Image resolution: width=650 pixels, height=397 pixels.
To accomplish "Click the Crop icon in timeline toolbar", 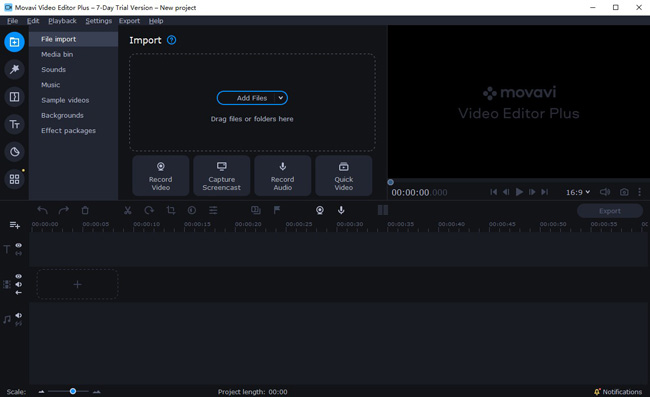I will coord(171,210).
